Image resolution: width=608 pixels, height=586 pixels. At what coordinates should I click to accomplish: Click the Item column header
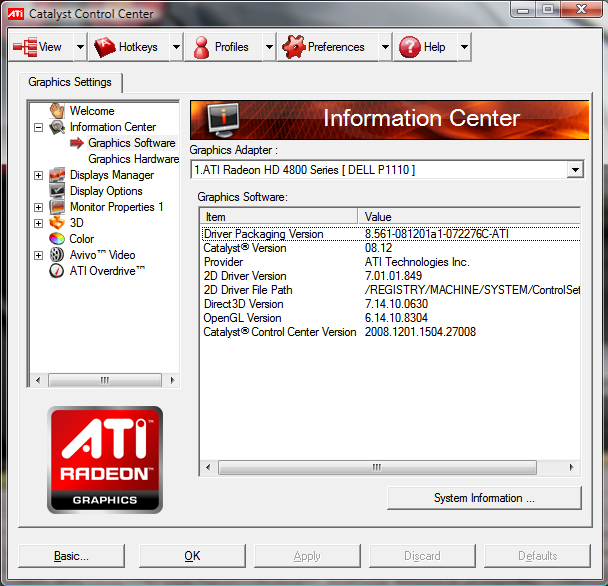279,216
